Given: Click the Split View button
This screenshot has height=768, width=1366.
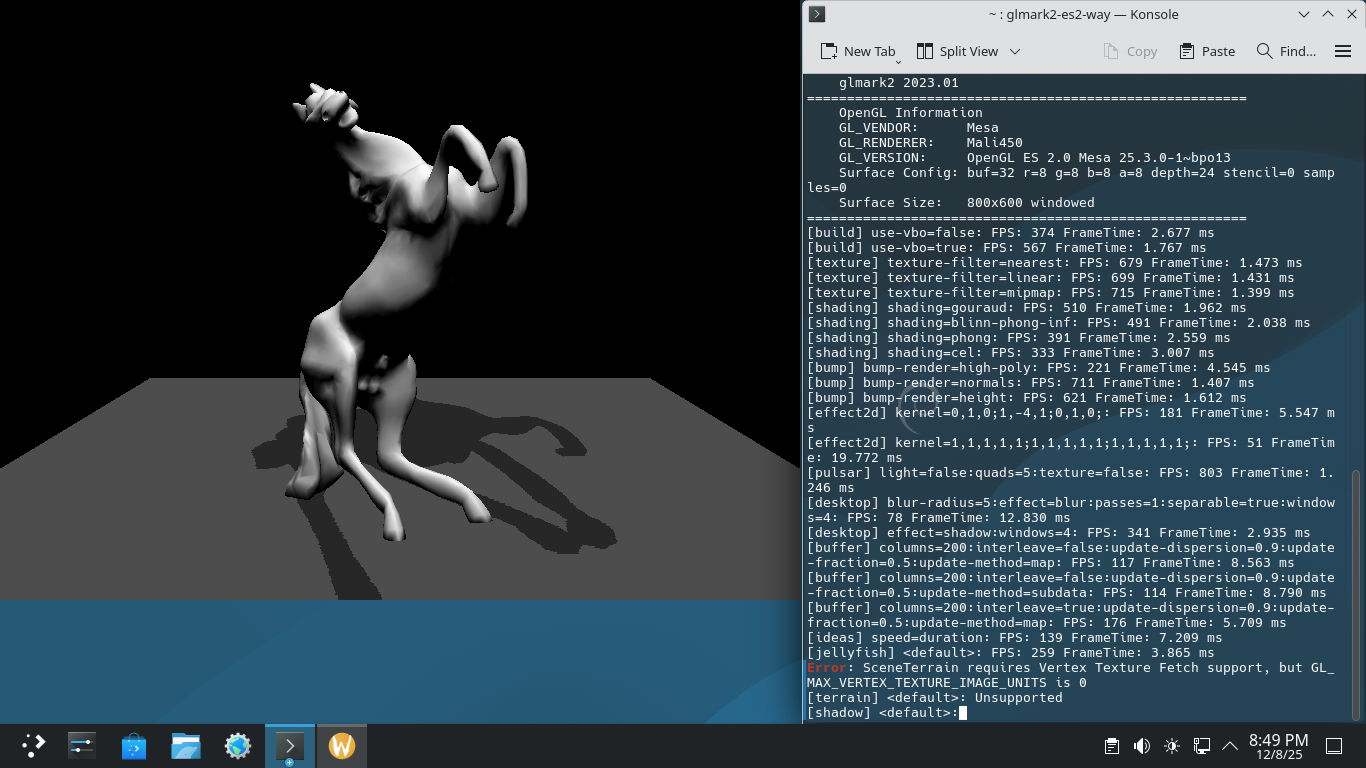Looking at the screenshot, I should pyautogui.click(x=957, y=51).
